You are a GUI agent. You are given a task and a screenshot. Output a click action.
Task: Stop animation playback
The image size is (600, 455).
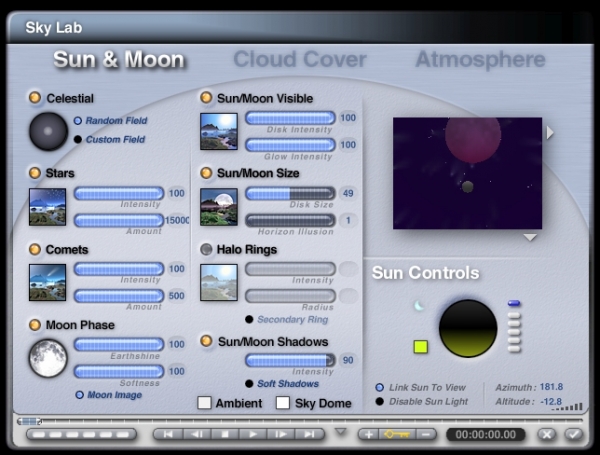(225, 434)
